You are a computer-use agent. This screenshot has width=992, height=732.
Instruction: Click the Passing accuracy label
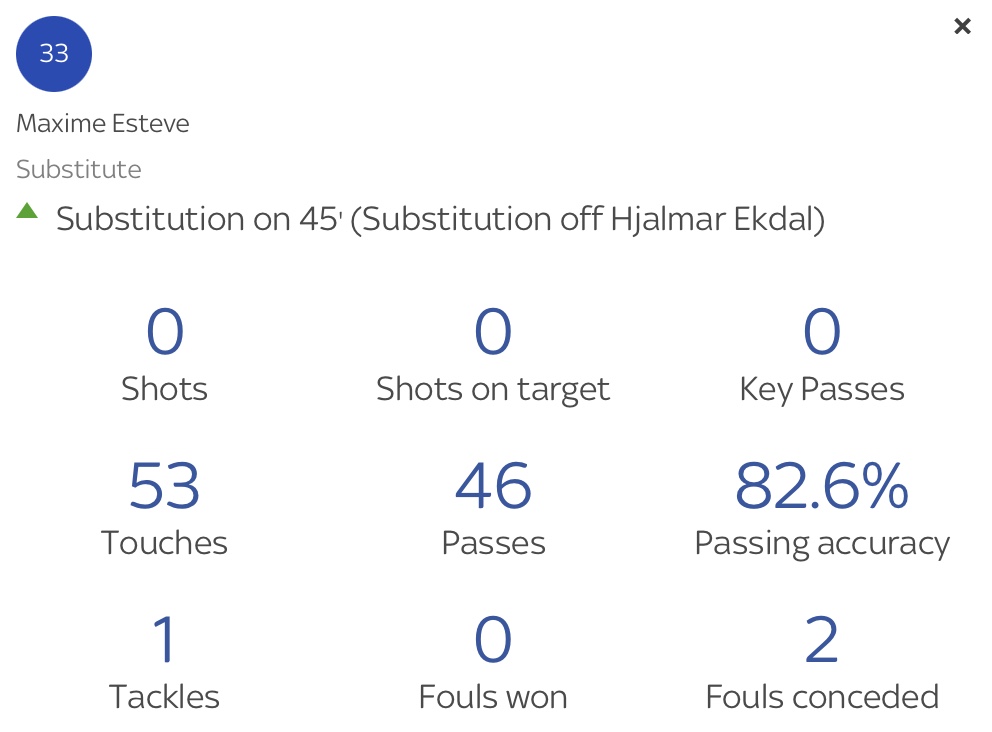tap(822, 543)
